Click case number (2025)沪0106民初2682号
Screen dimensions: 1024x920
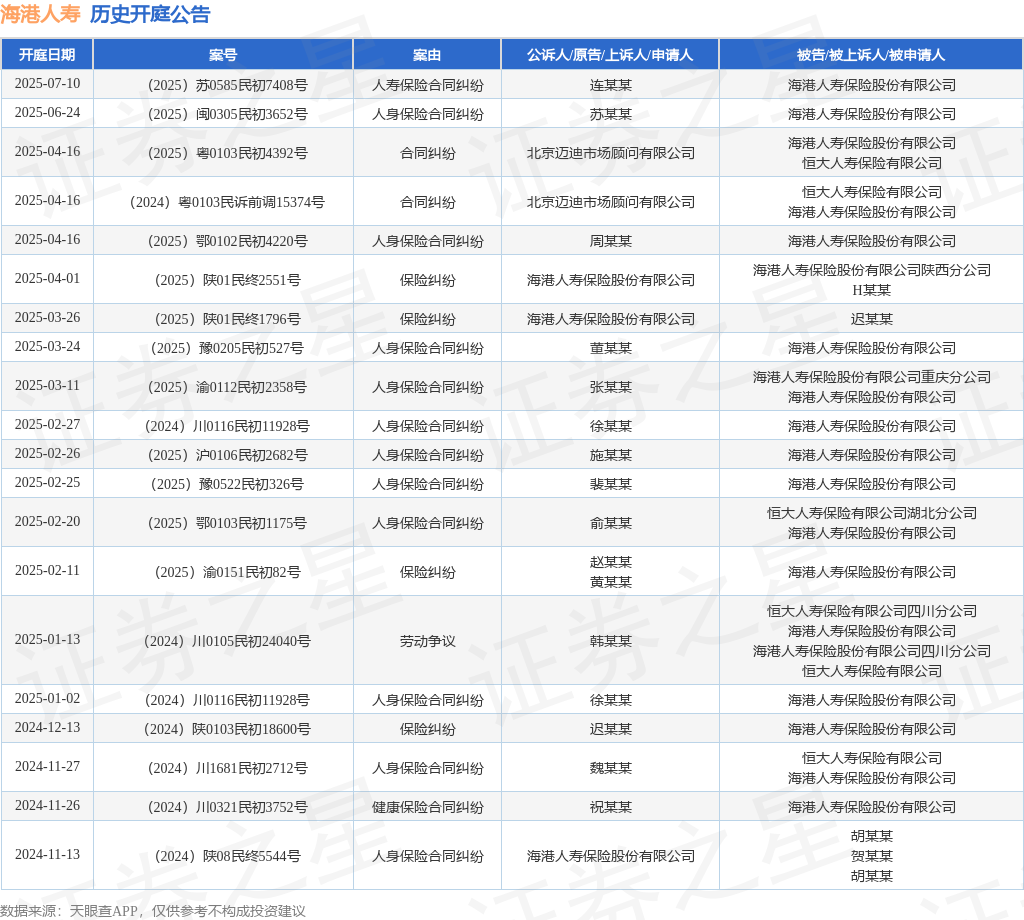227,455
